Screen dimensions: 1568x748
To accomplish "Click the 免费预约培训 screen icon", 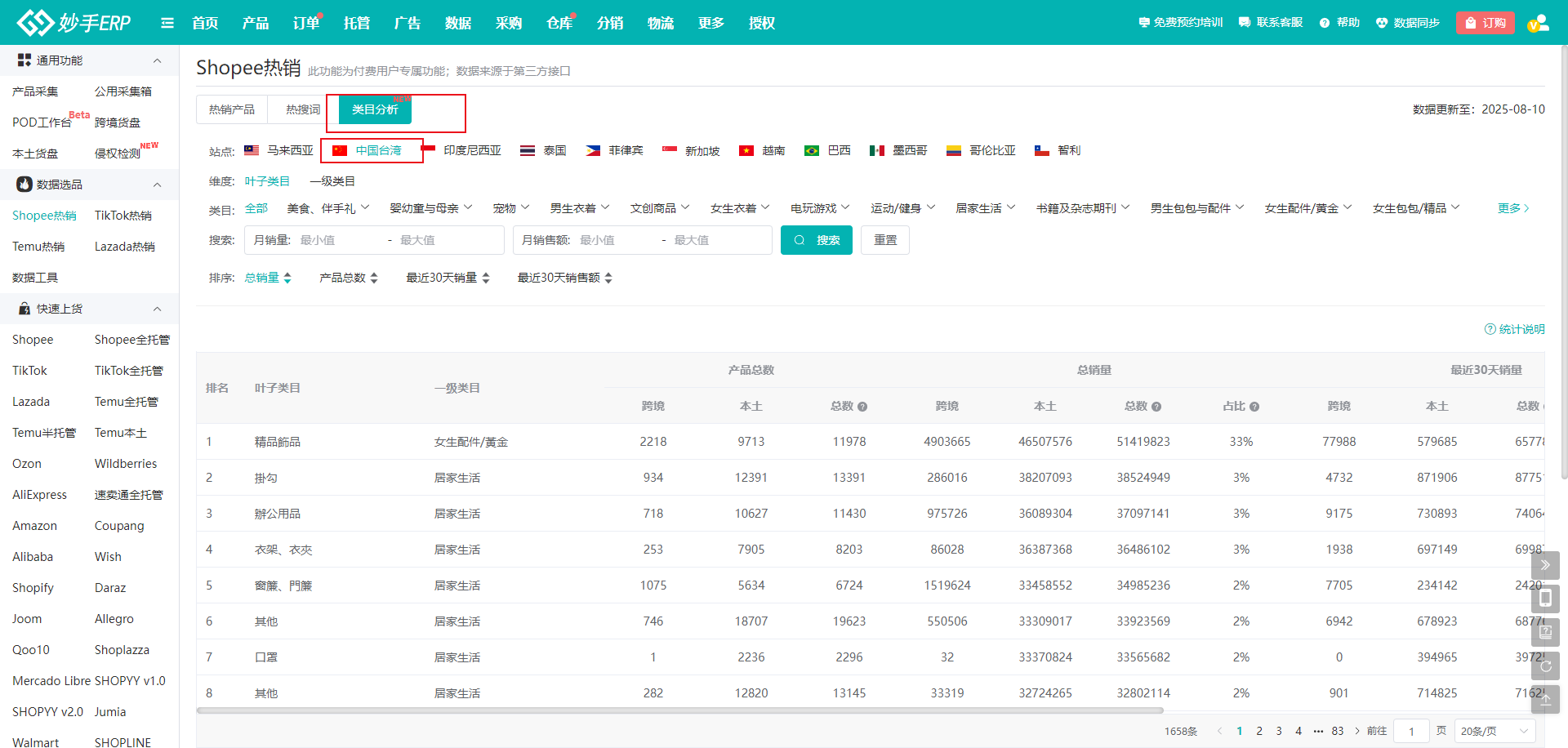I will [x=1144, y=23].
